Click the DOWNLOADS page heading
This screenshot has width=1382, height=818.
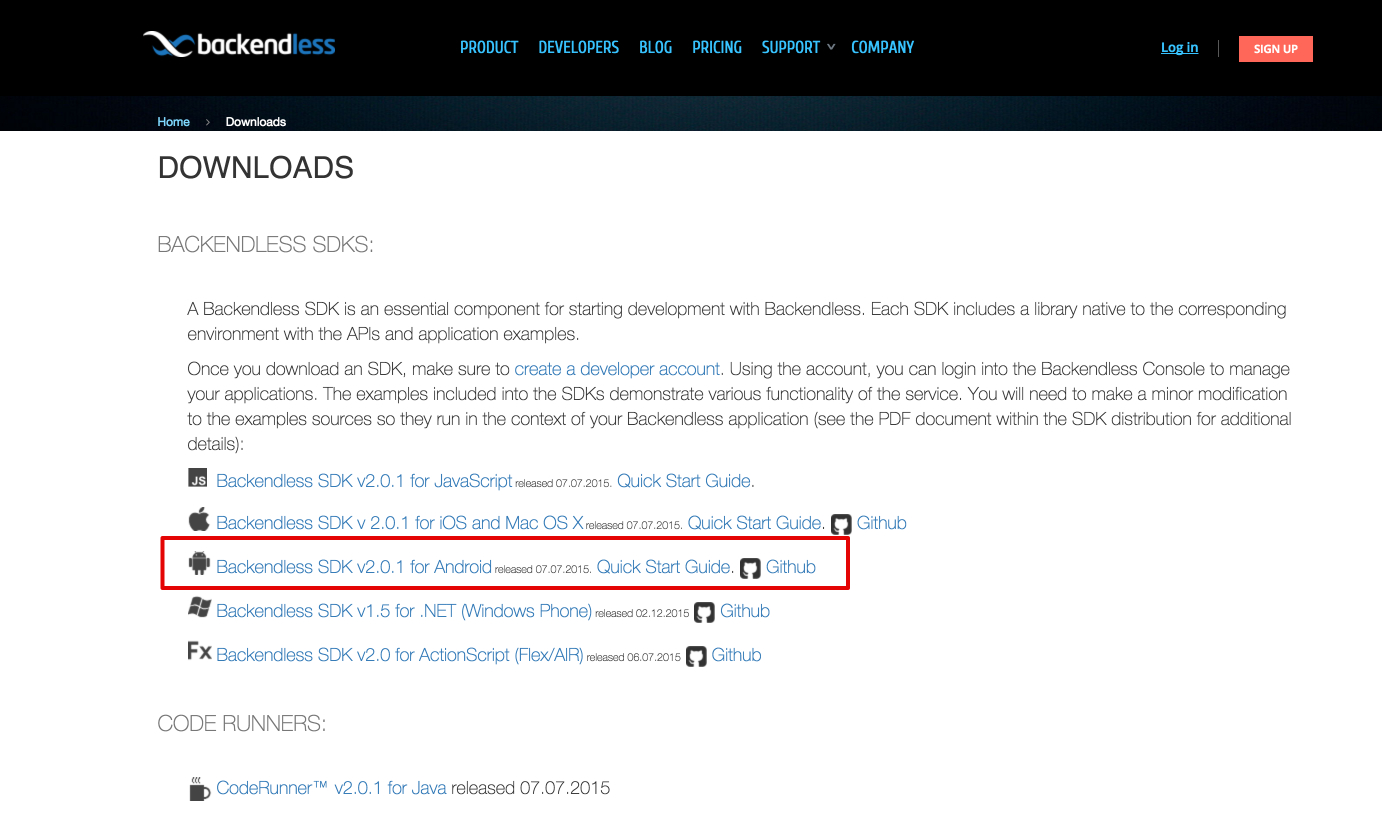coord(256,168)
